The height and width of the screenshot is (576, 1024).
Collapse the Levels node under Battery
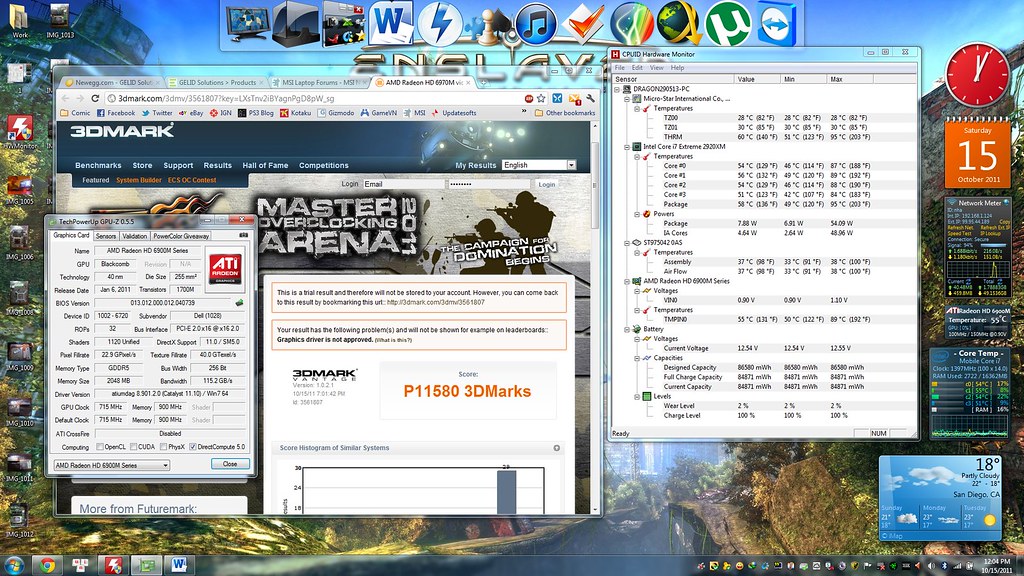point(637,396)
